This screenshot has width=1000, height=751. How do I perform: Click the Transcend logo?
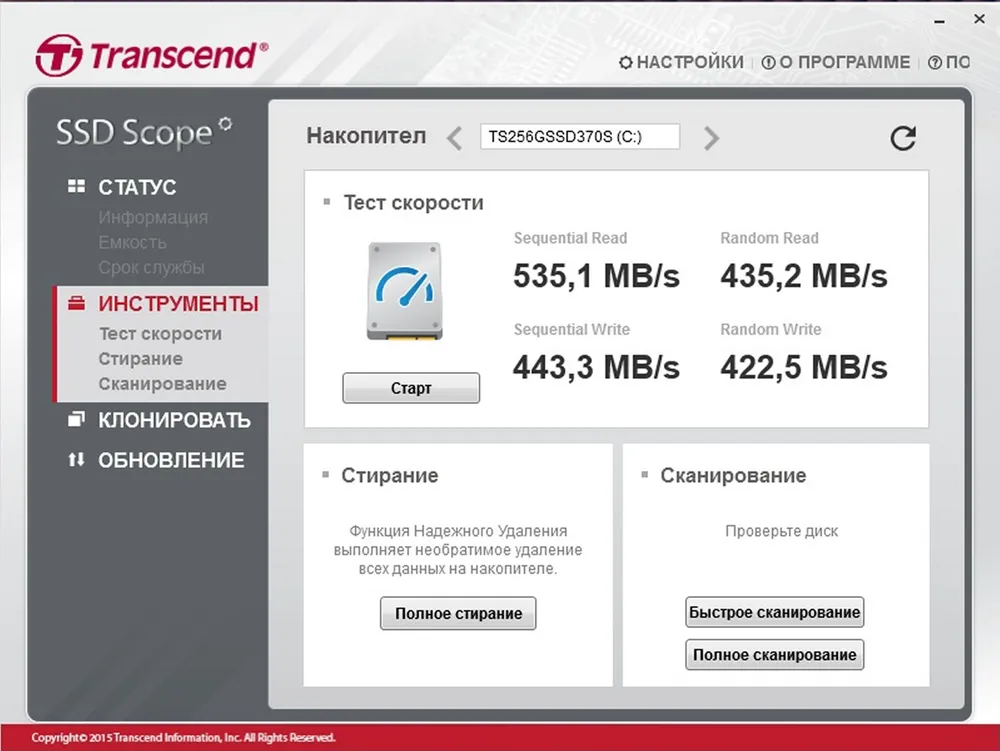point(152,55)
